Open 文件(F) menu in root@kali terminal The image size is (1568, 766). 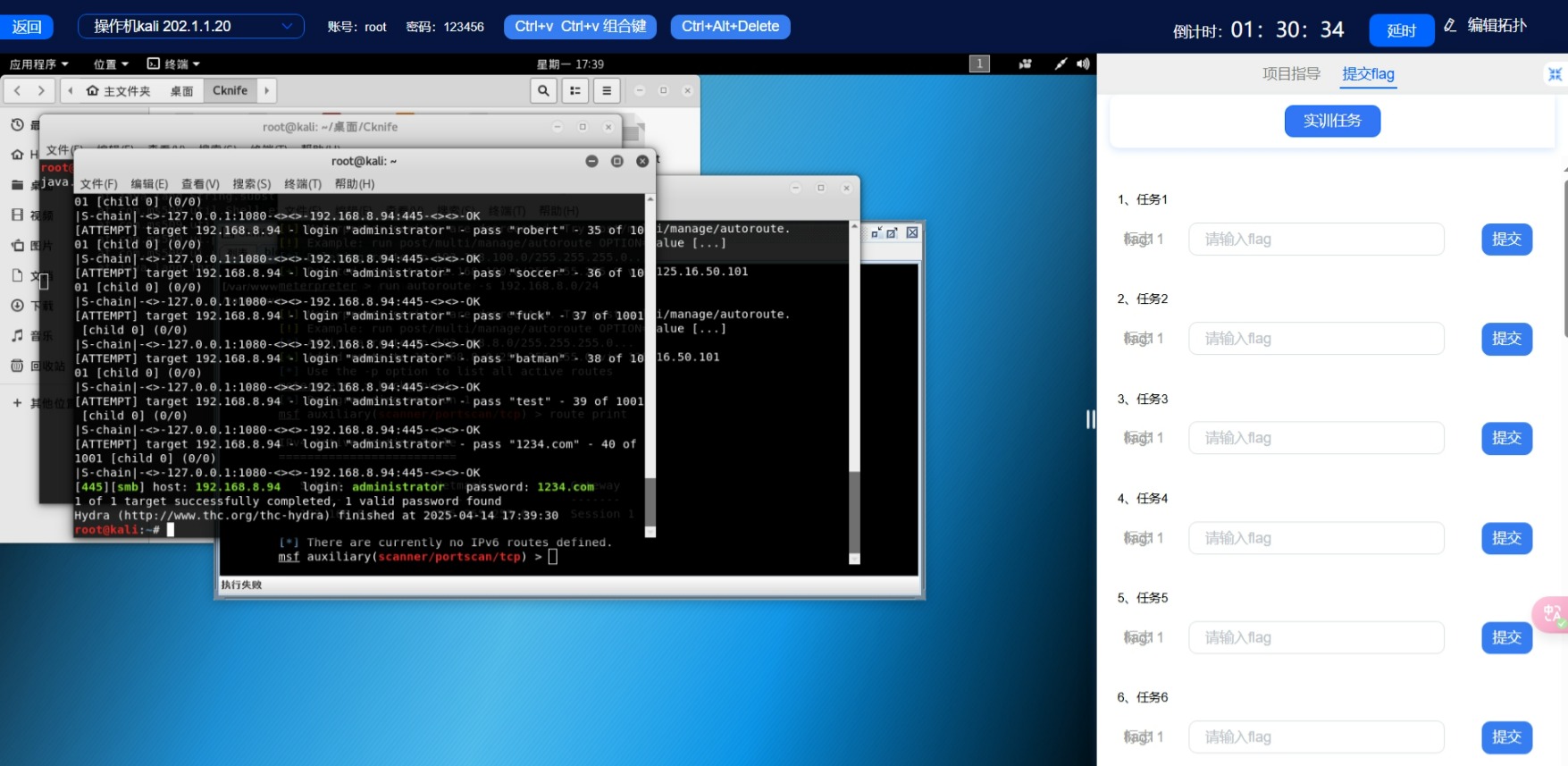(98, 184)
